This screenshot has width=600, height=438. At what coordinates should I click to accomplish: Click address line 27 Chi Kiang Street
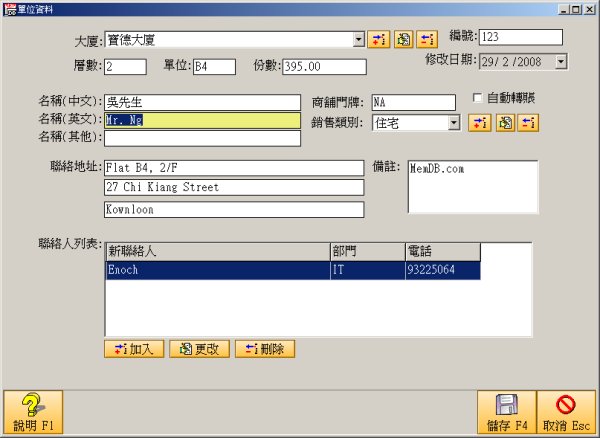(x=234, y=187)
